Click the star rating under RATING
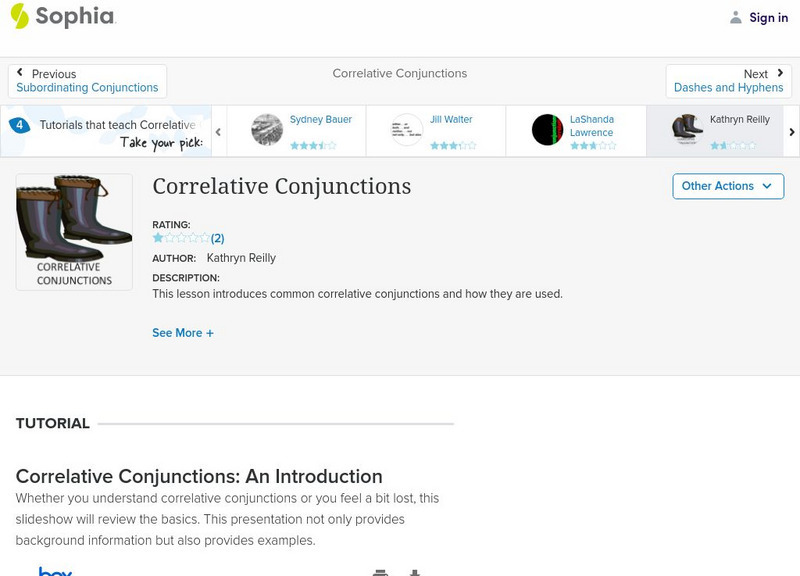This screenshot has height=576, width=800. 180,238
